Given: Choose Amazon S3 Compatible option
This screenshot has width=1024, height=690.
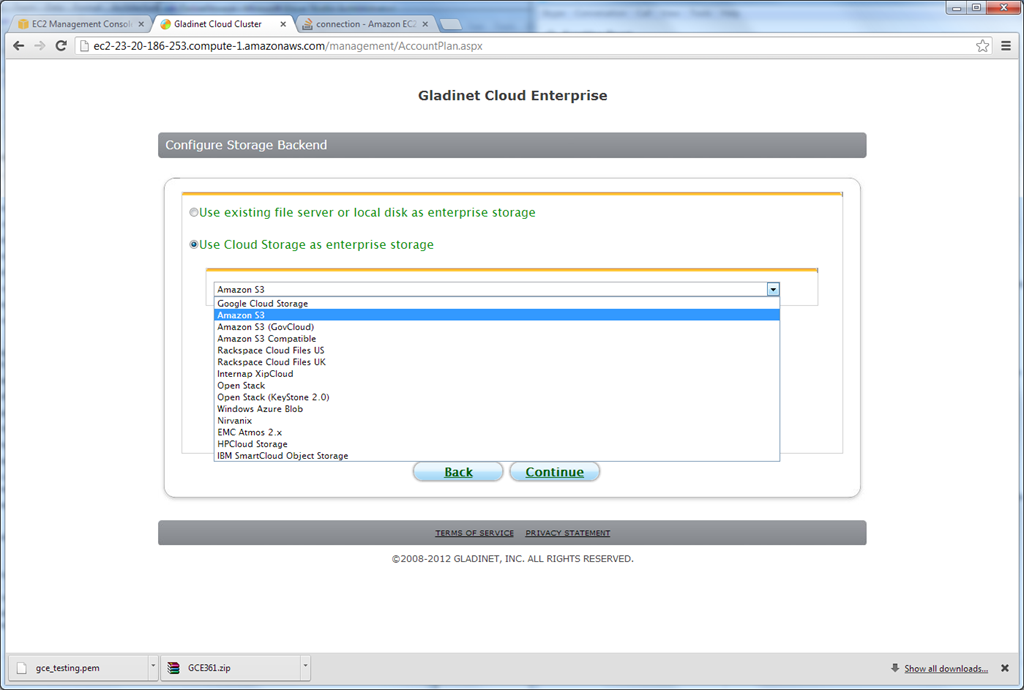Looking at the screenshot, I should (497, 339).
